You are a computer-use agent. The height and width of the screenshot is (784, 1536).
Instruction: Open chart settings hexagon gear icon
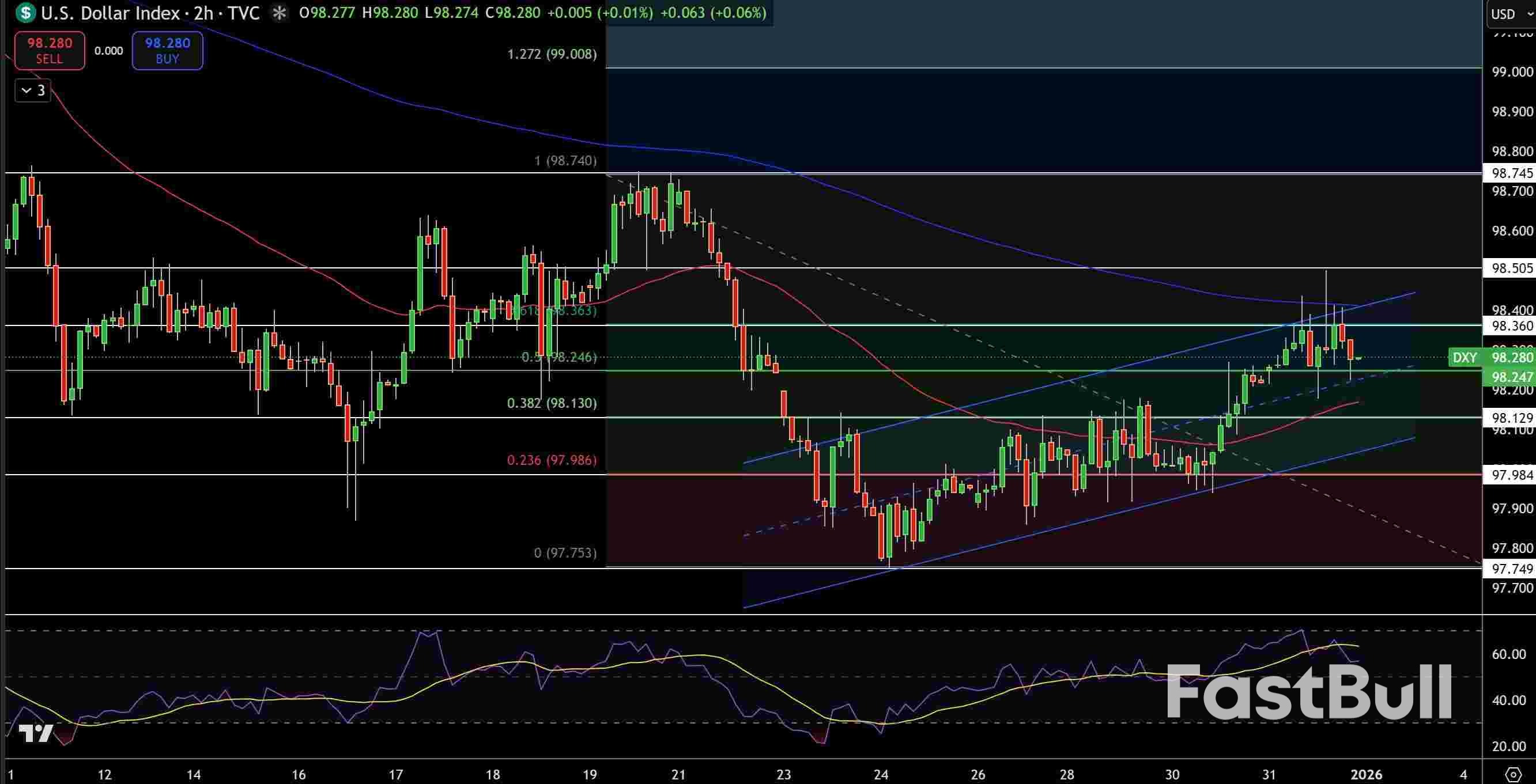click(x=1513, y=774)
